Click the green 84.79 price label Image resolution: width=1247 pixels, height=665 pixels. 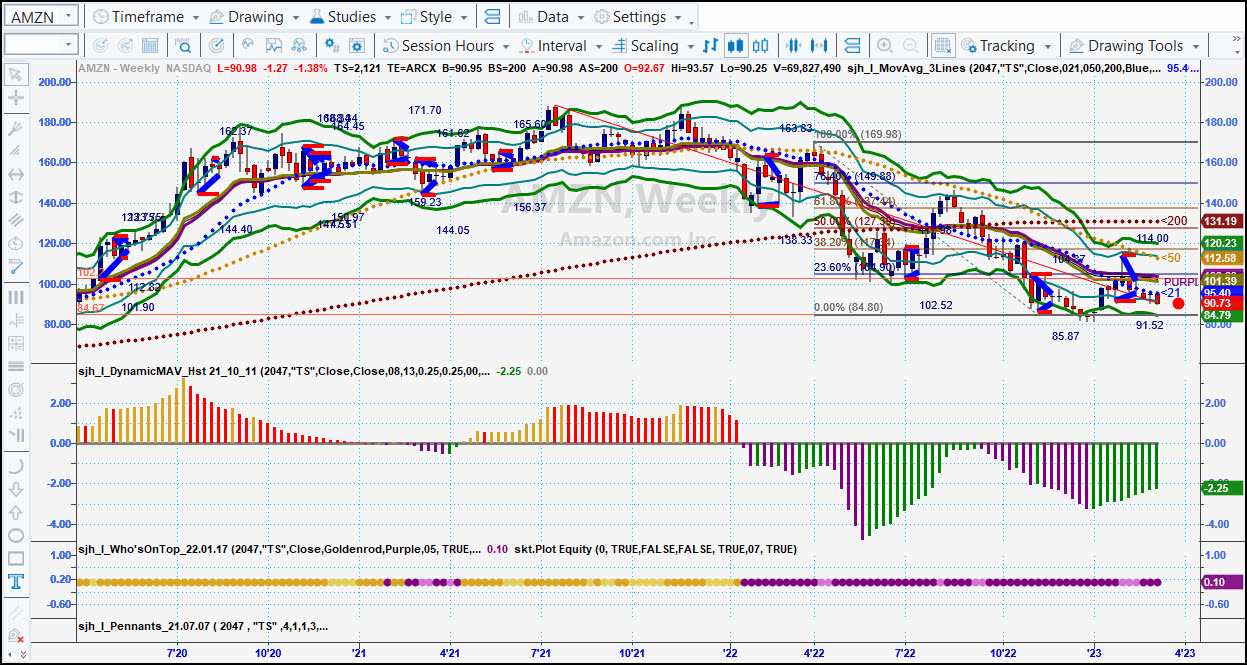click(x=1221, y=316)
